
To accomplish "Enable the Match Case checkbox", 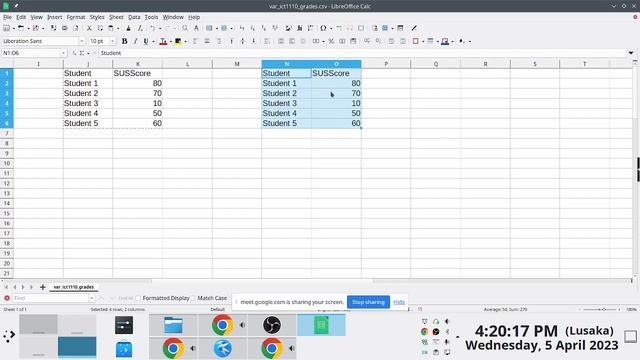I will click(193, 298).
